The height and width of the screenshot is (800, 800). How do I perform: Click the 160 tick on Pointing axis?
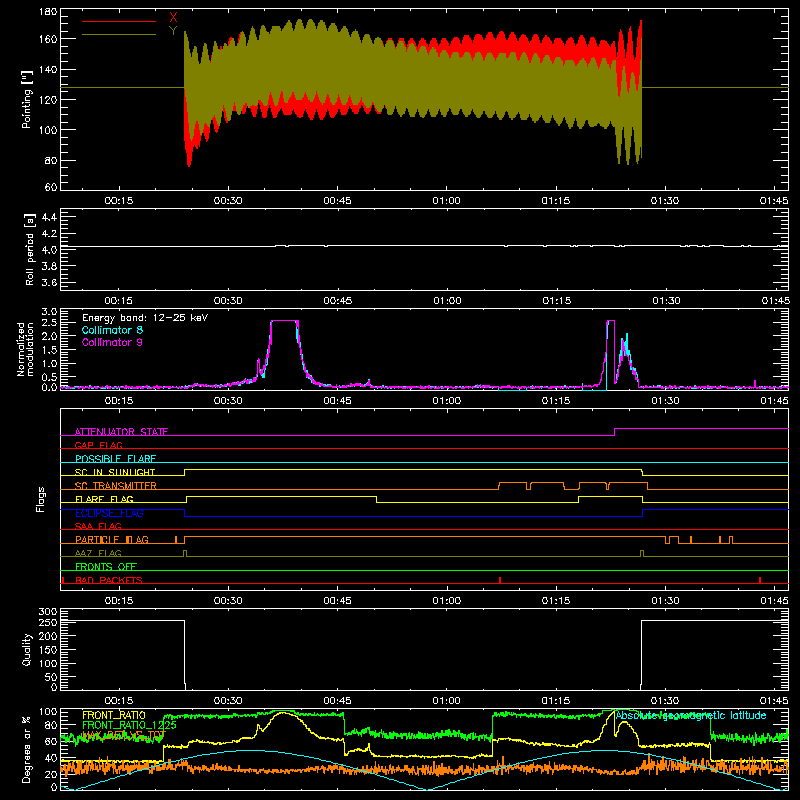pos(47,39)
